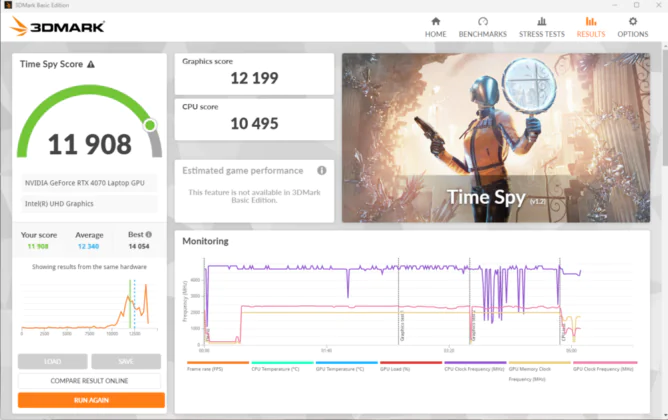The width and height of the screenshot is (668, 420).
Task: Open the BENCHMARKS tab
Action: coord(483,27)
